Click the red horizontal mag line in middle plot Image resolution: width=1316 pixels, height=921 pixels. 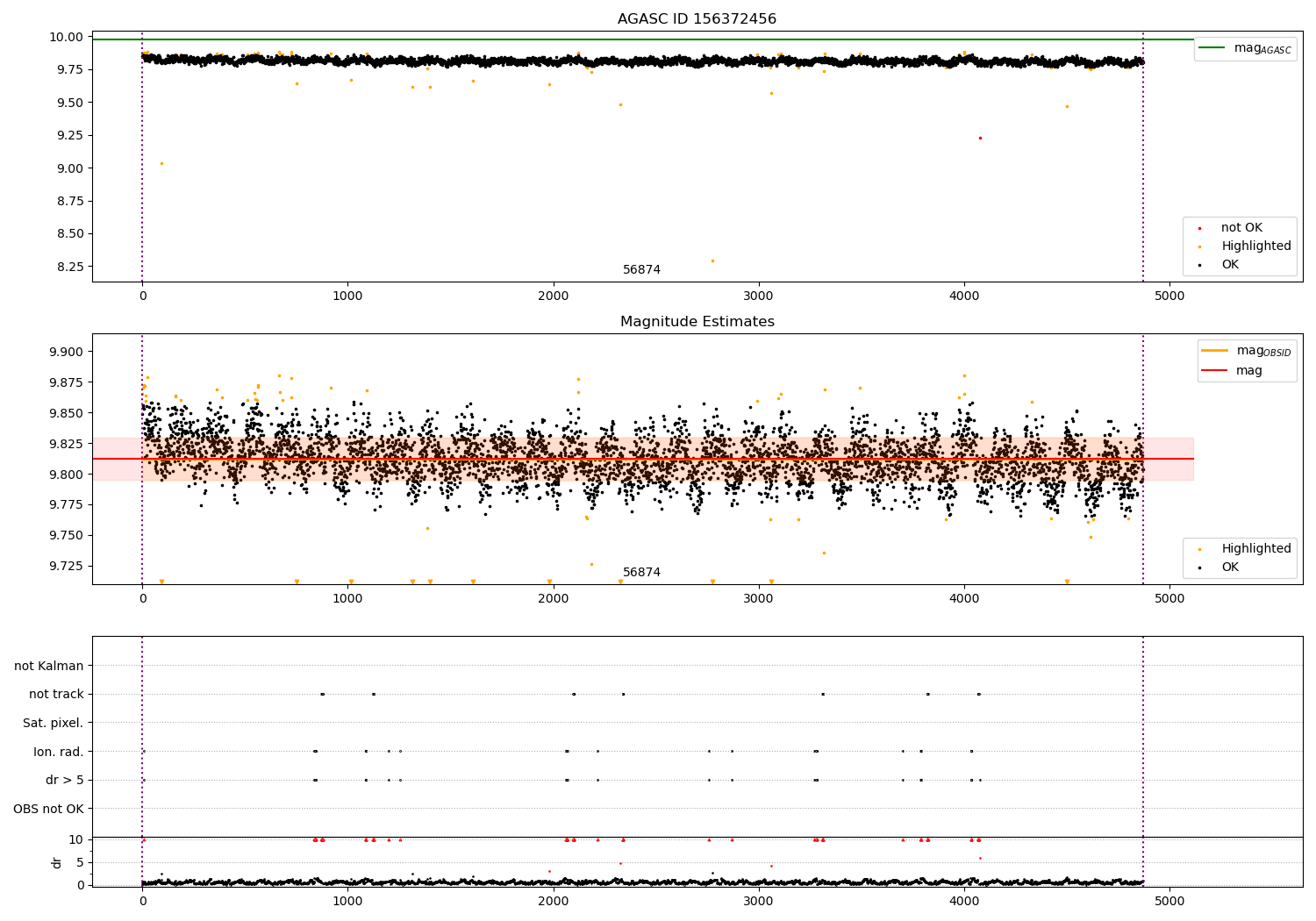click(x=643, y=459)
